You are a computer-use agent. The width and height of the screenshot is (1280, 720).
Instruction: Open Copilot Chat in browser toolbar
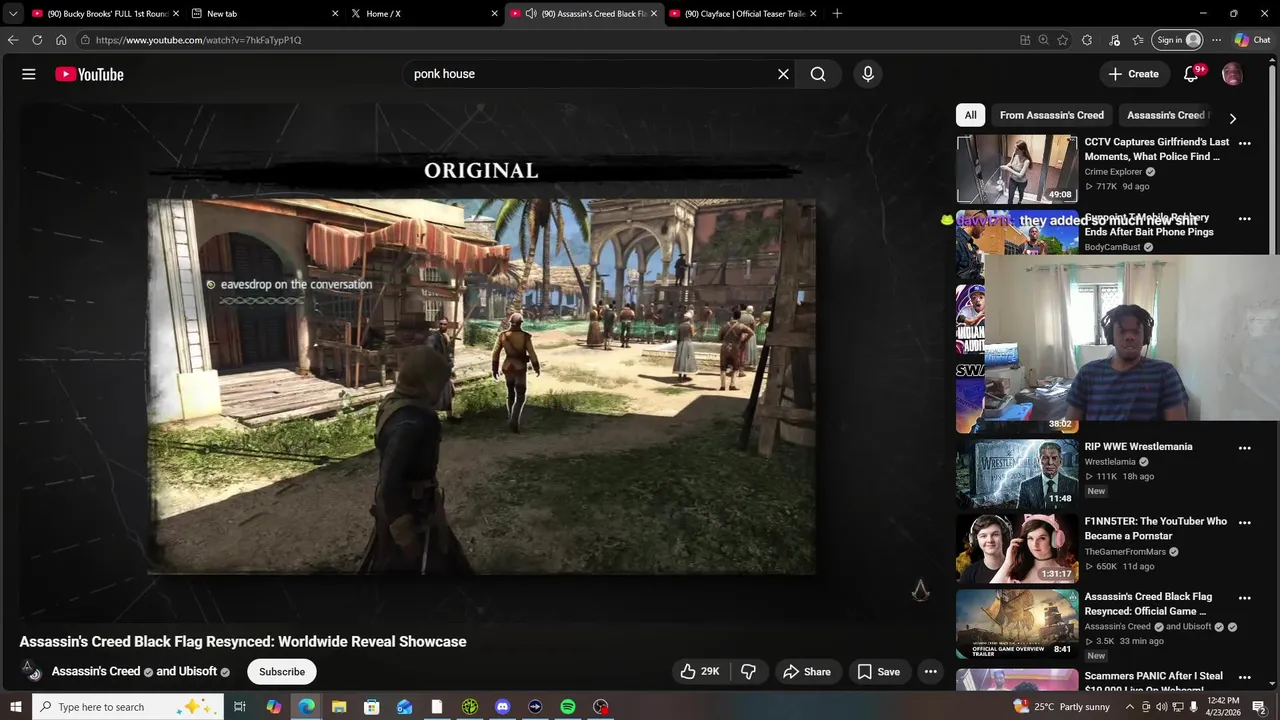1253,40
